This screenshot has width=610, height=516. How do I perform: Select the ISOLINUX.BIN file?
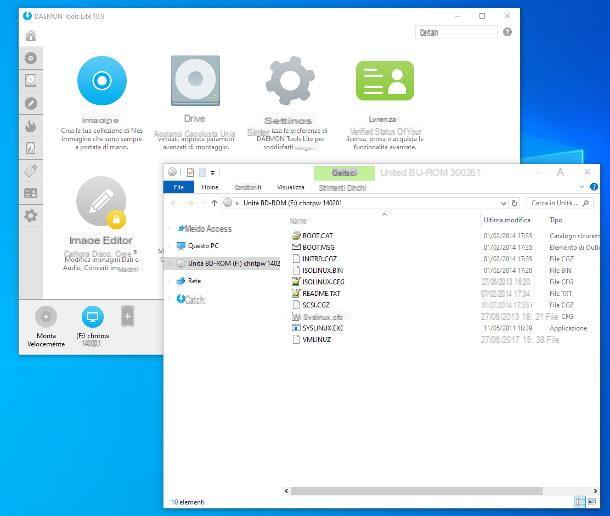click(x=317, y=270)
